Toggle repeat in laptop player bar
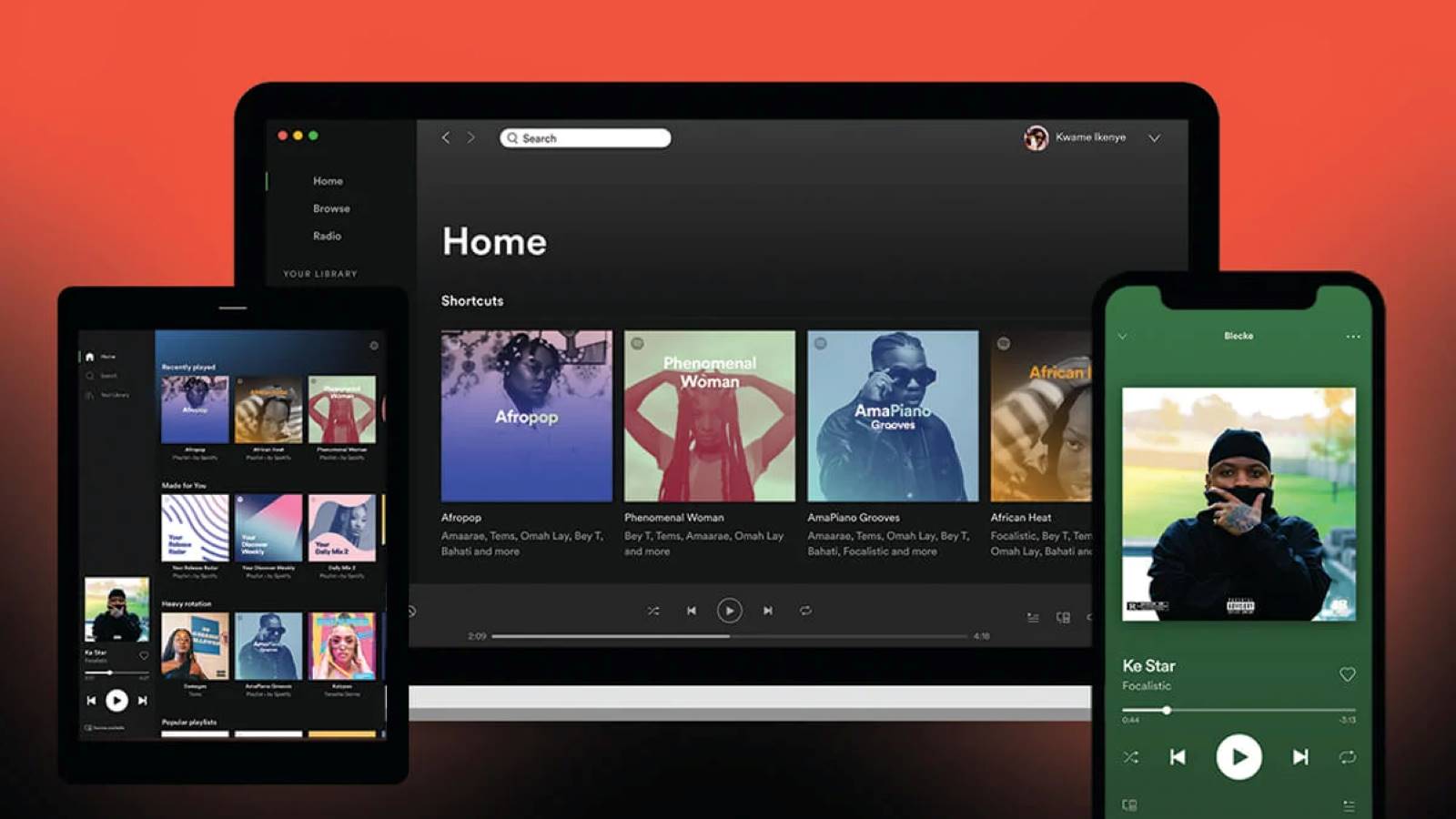1456x819 pixels. [x=805, y=611]
